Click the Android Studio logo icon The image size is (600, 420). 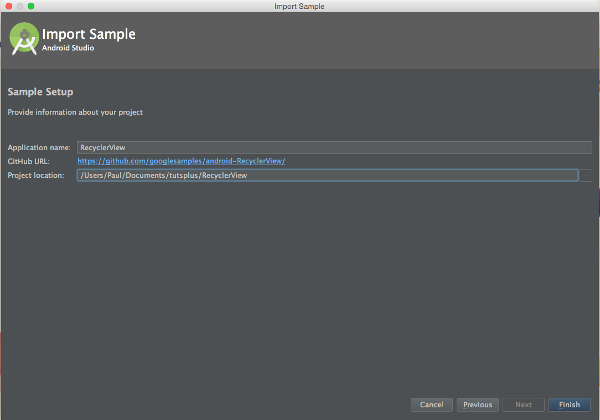24,39
